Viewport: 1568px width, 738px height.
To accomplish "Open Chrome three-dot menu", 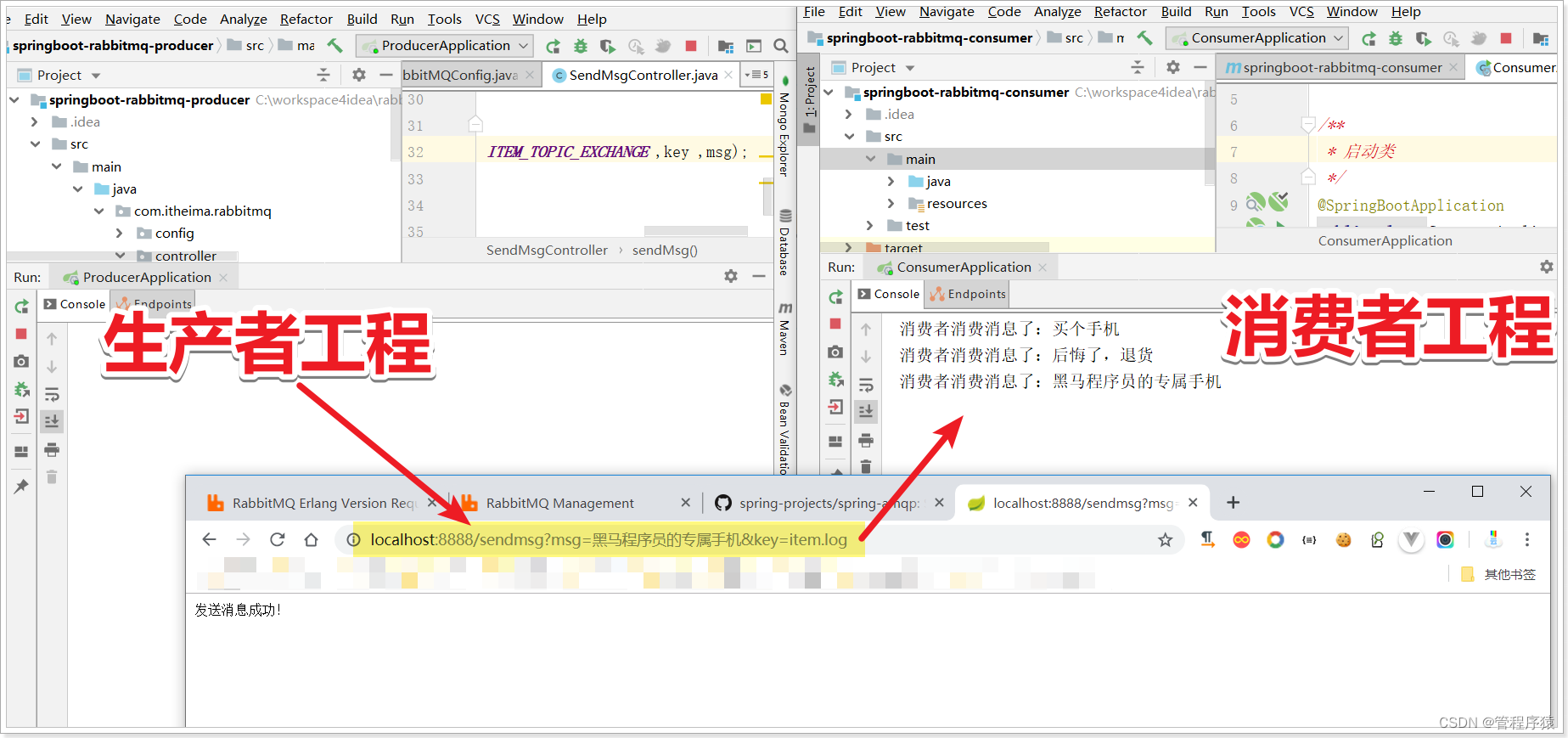I will [1526, 539].
